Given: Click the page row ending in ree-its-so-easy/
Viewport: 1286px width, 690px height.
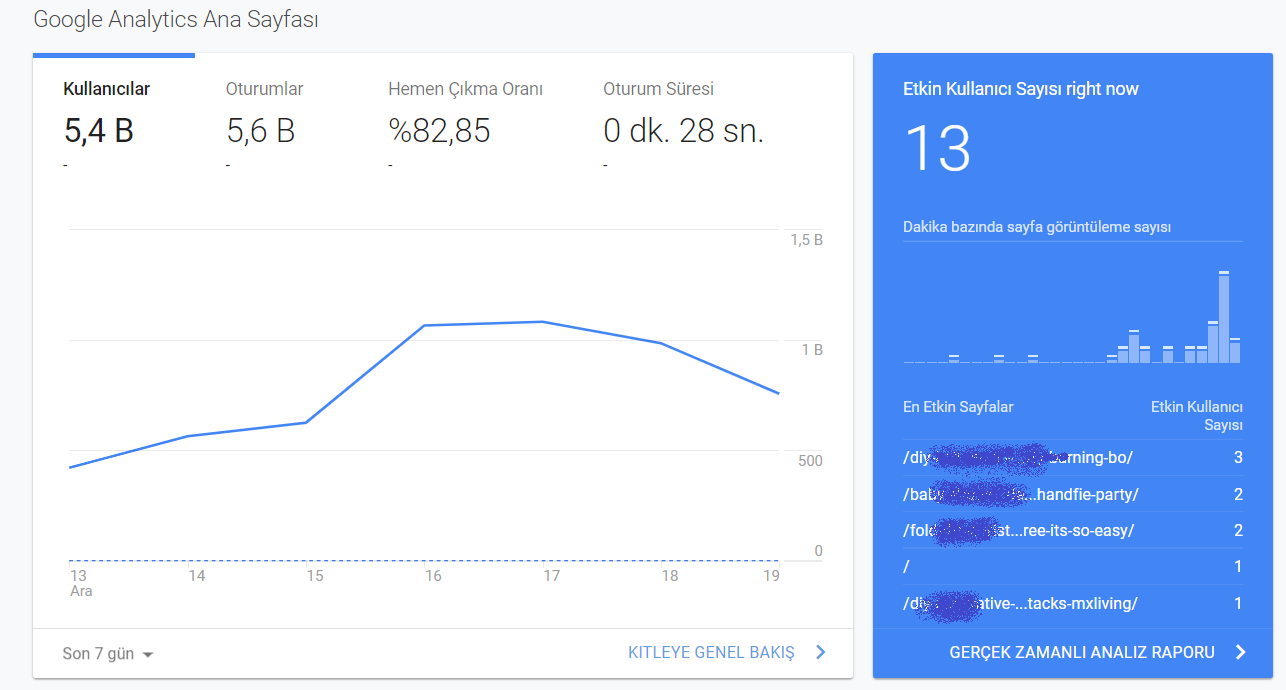Looking at the screenshot, I should [1073, 531].
